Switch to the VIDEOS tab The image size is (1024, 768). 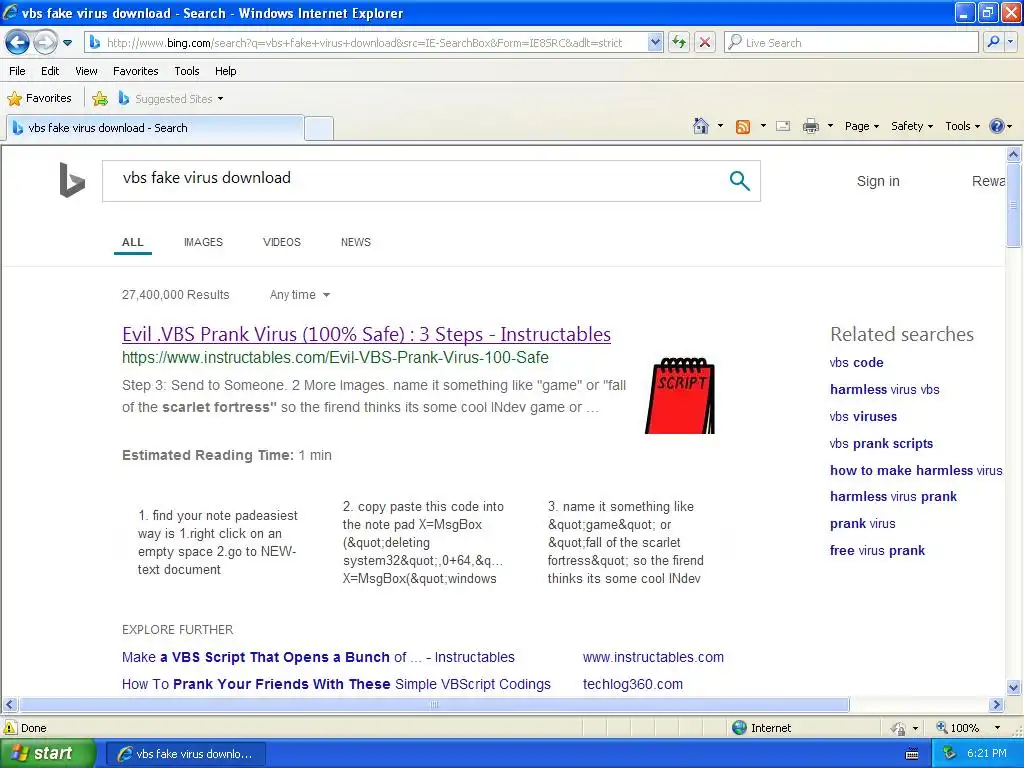coord(281,242)
